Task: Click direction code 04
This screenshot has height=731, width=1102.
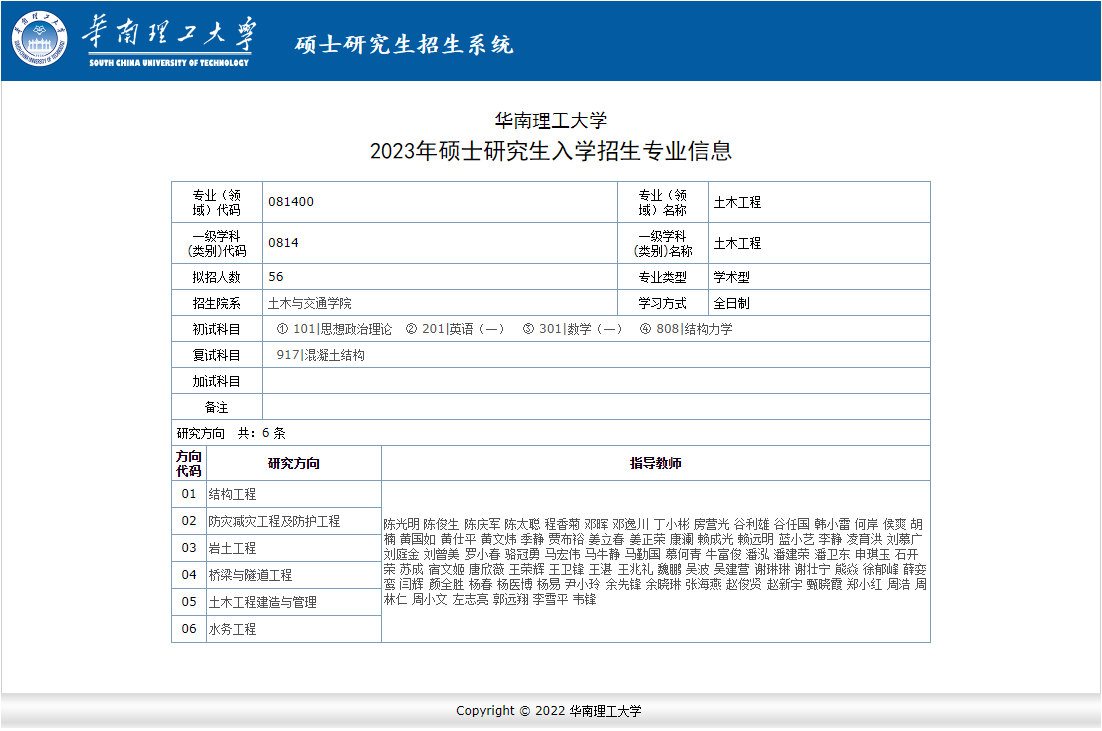Action: [x=189, y=575]
